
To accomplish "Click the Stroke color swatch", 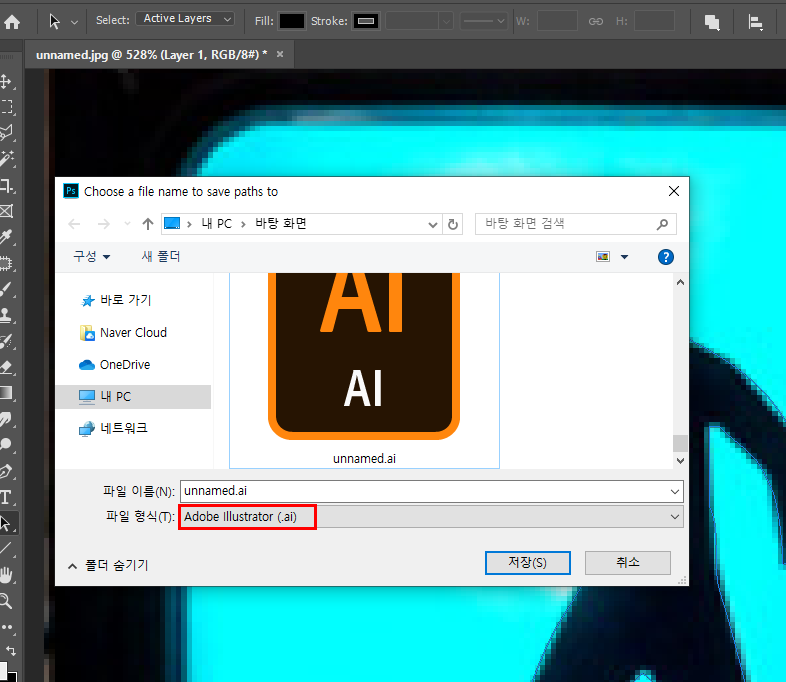I will (365, 21).
